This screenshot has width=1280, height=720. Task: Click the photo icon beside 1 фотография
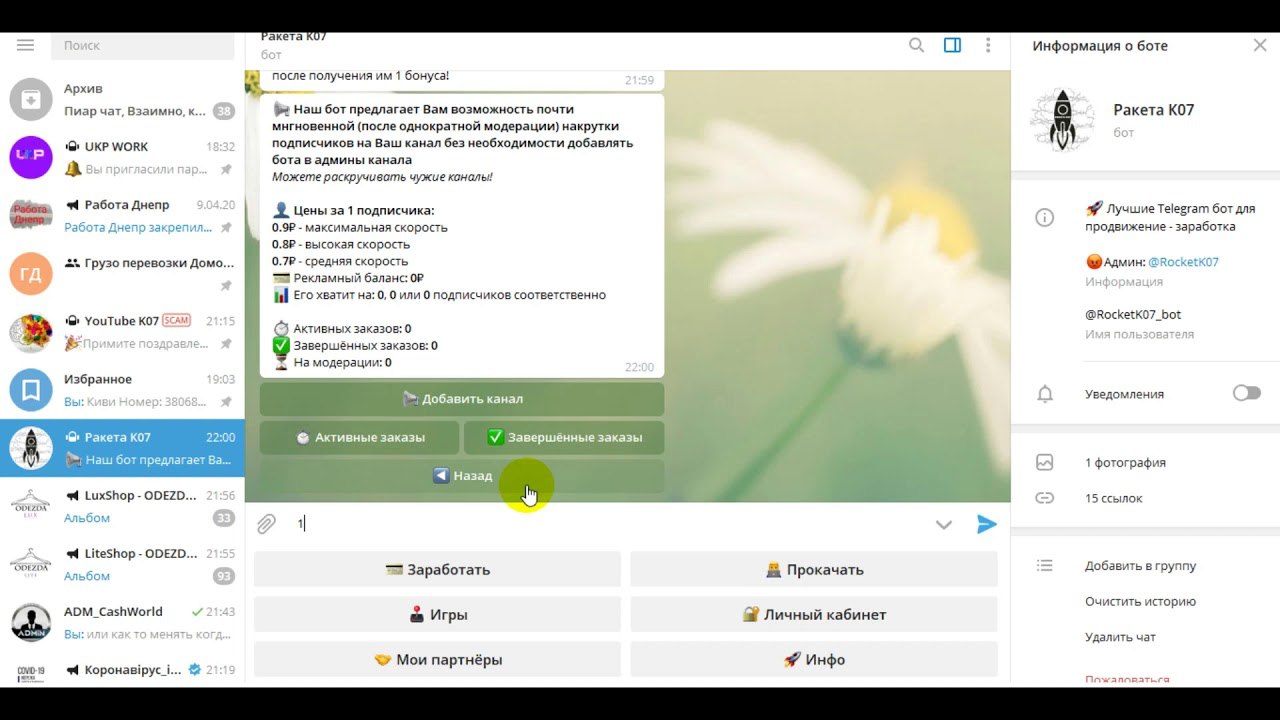click(1045, 462)
